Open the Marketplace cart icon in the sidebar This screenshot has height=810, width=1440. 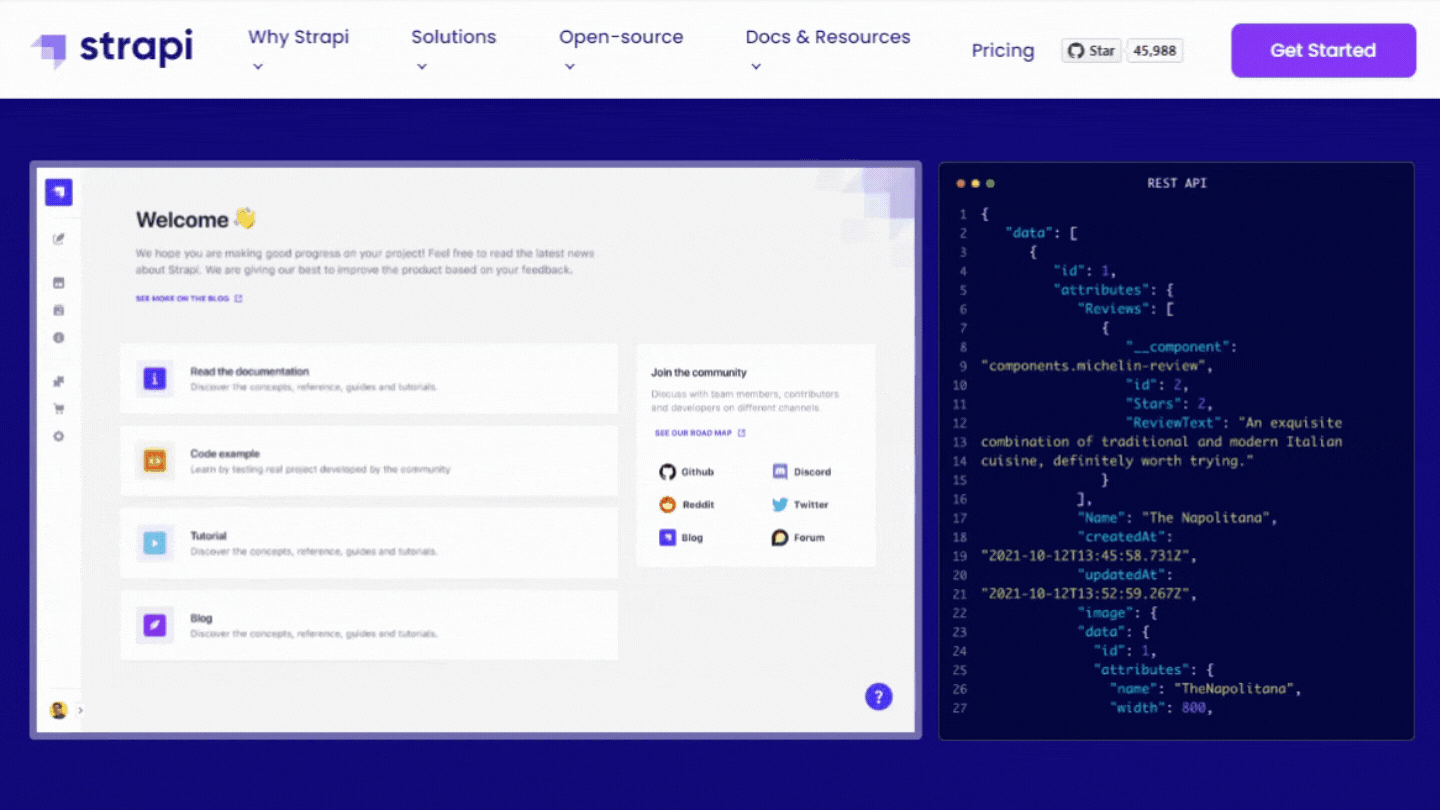59,408
